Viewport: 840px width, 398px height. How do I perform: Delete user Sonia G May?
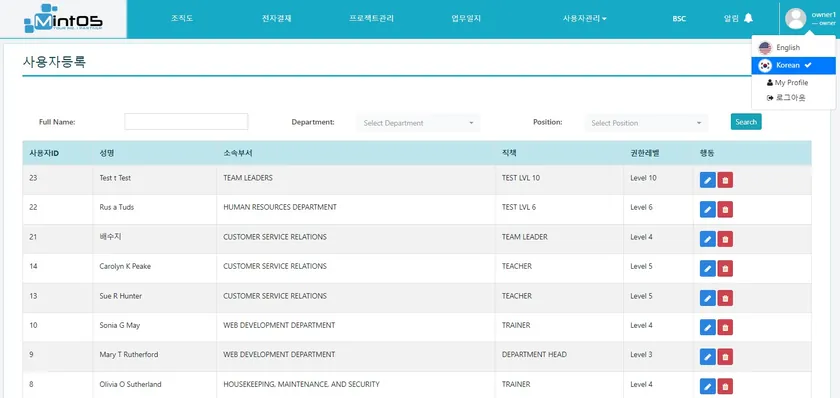(x=725, y=327)
